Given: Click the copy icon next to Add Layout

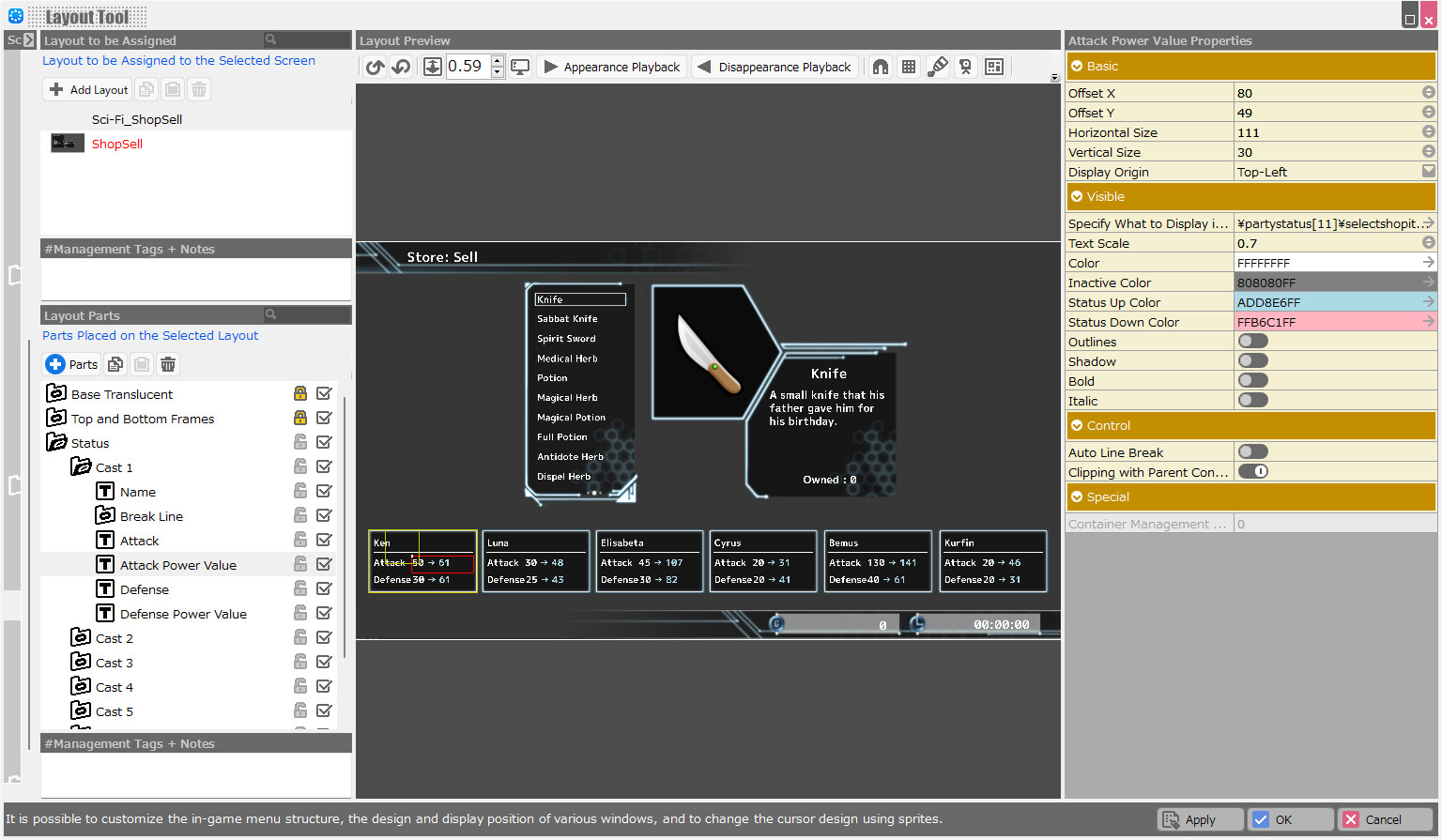Looking at the screenshot, I should click(146, 88).
